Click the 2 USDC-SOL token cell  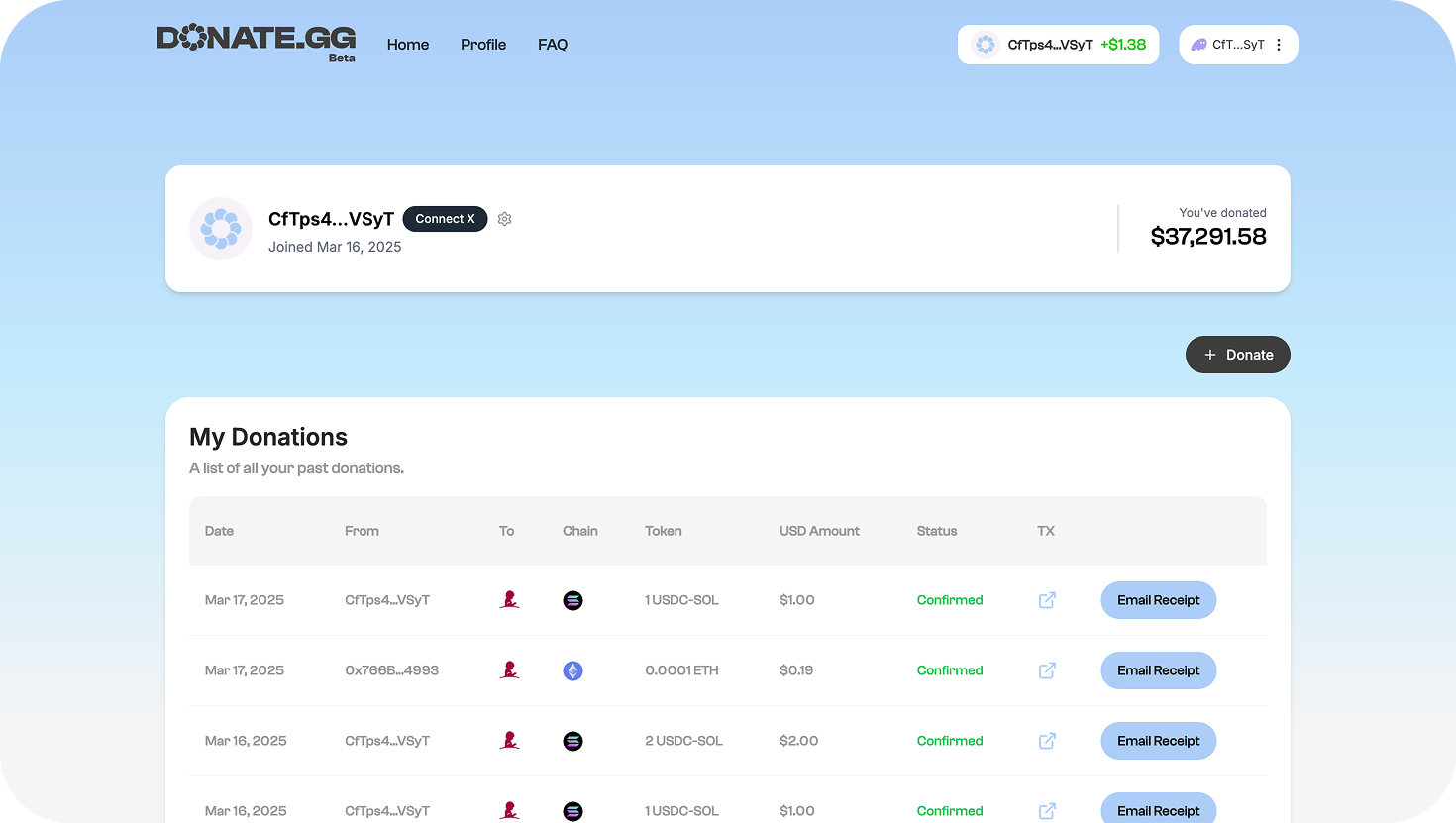(683, 741)
